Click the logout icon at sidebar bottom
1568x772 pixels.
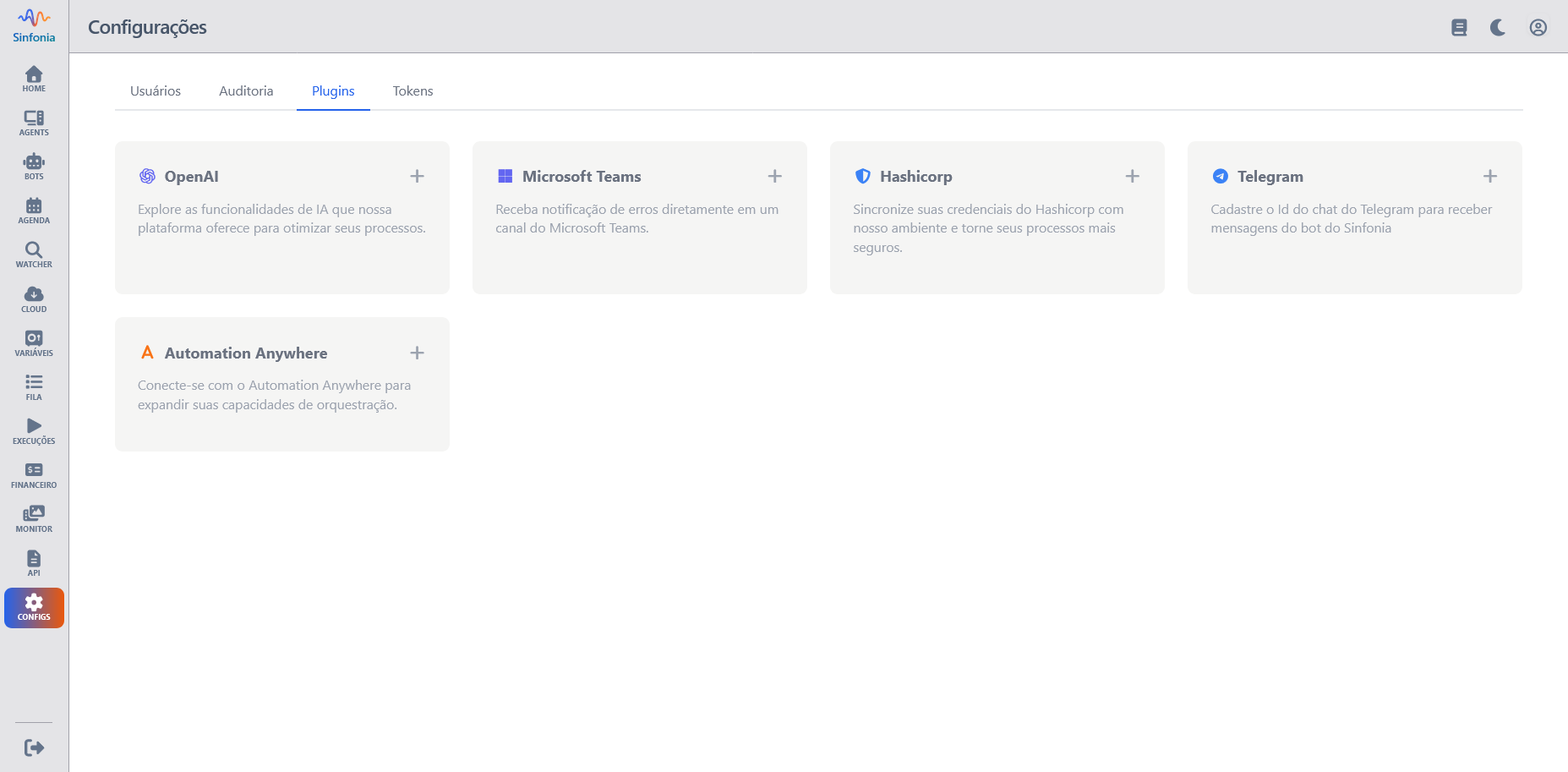pyautogui.click(x=34, y=747)
